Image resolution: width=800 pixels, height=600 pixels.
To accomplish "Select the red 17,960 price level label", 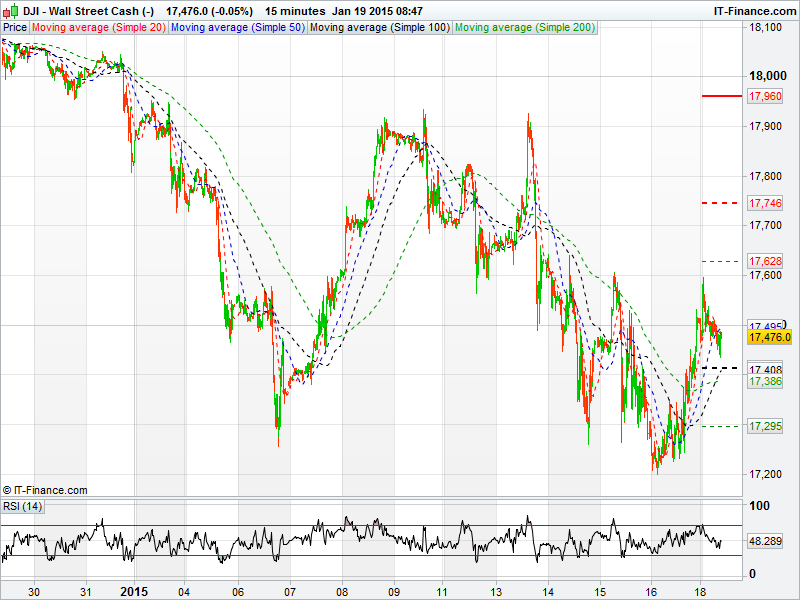I will click(765, 96).
